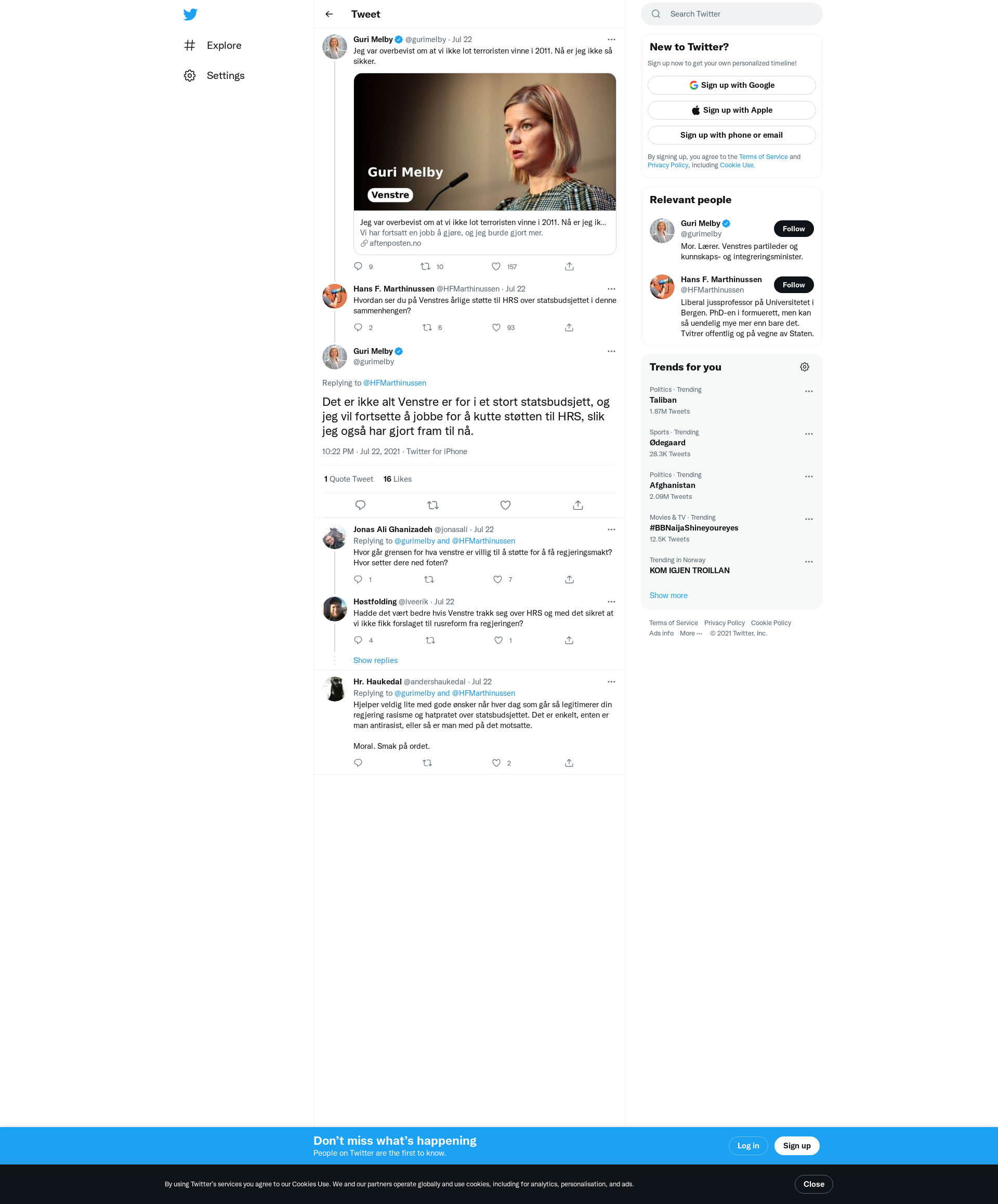
Task: Expand the More footer menu
Action: pyautogui.click(x=691, y=633)
